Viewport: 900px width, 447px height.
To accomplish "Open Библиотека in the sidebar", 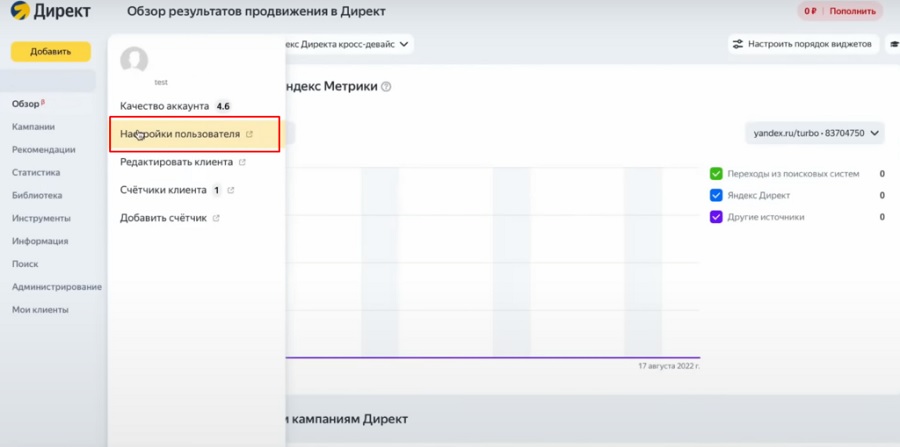I will coord(37,196).
